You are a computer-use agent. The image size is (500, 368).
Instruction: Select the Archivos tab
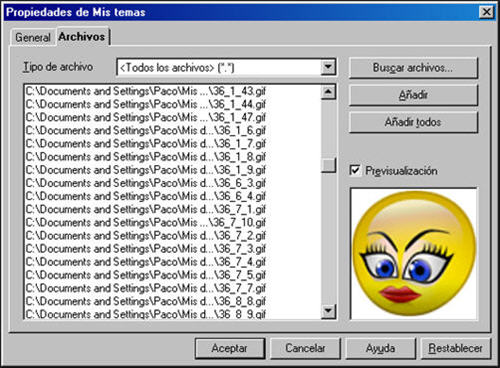point(82,37)
